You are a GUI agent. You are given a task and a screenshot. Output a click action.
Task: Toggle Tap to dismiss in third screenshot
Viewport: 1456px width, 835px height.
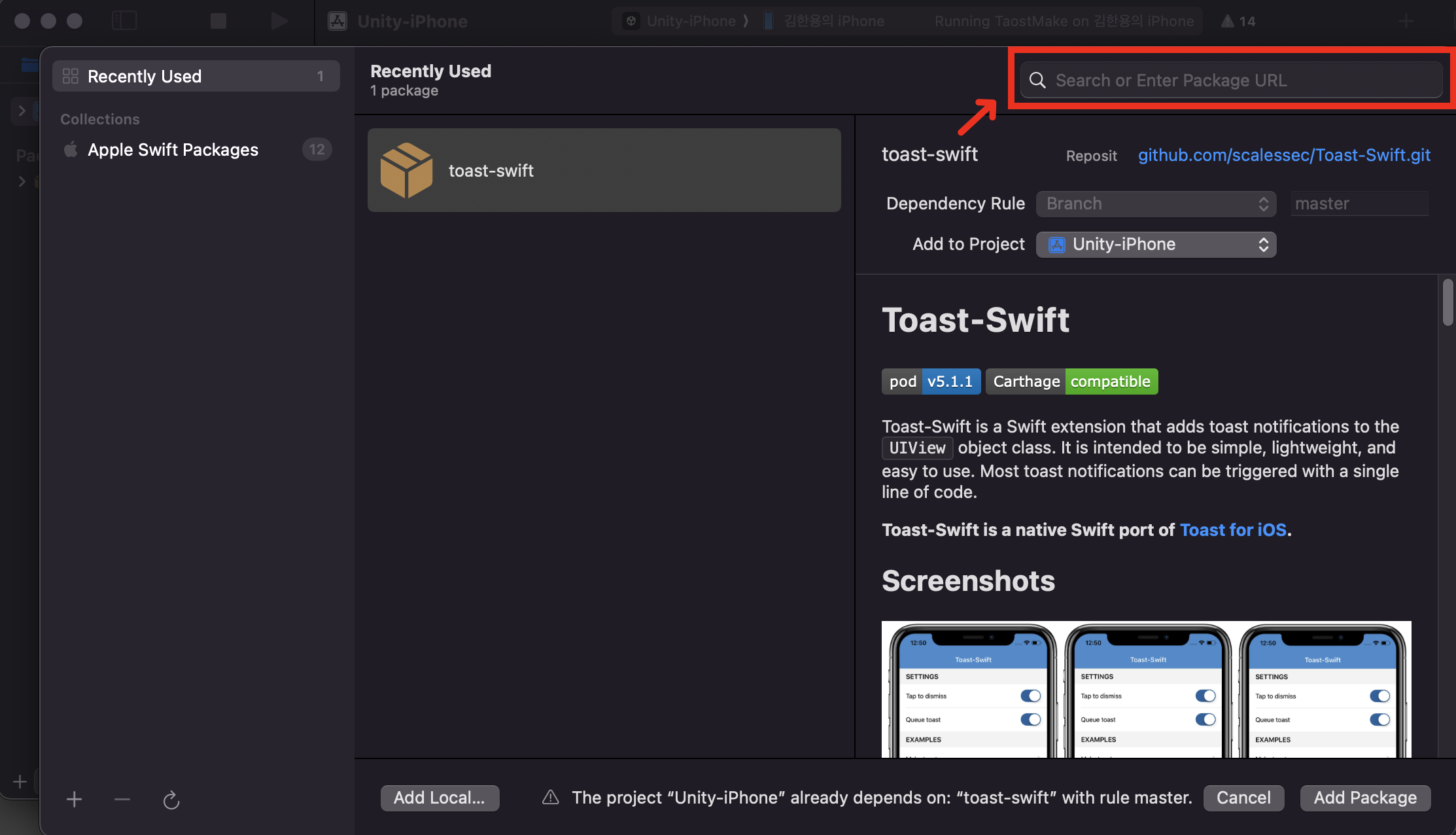tap(1379, 696)
